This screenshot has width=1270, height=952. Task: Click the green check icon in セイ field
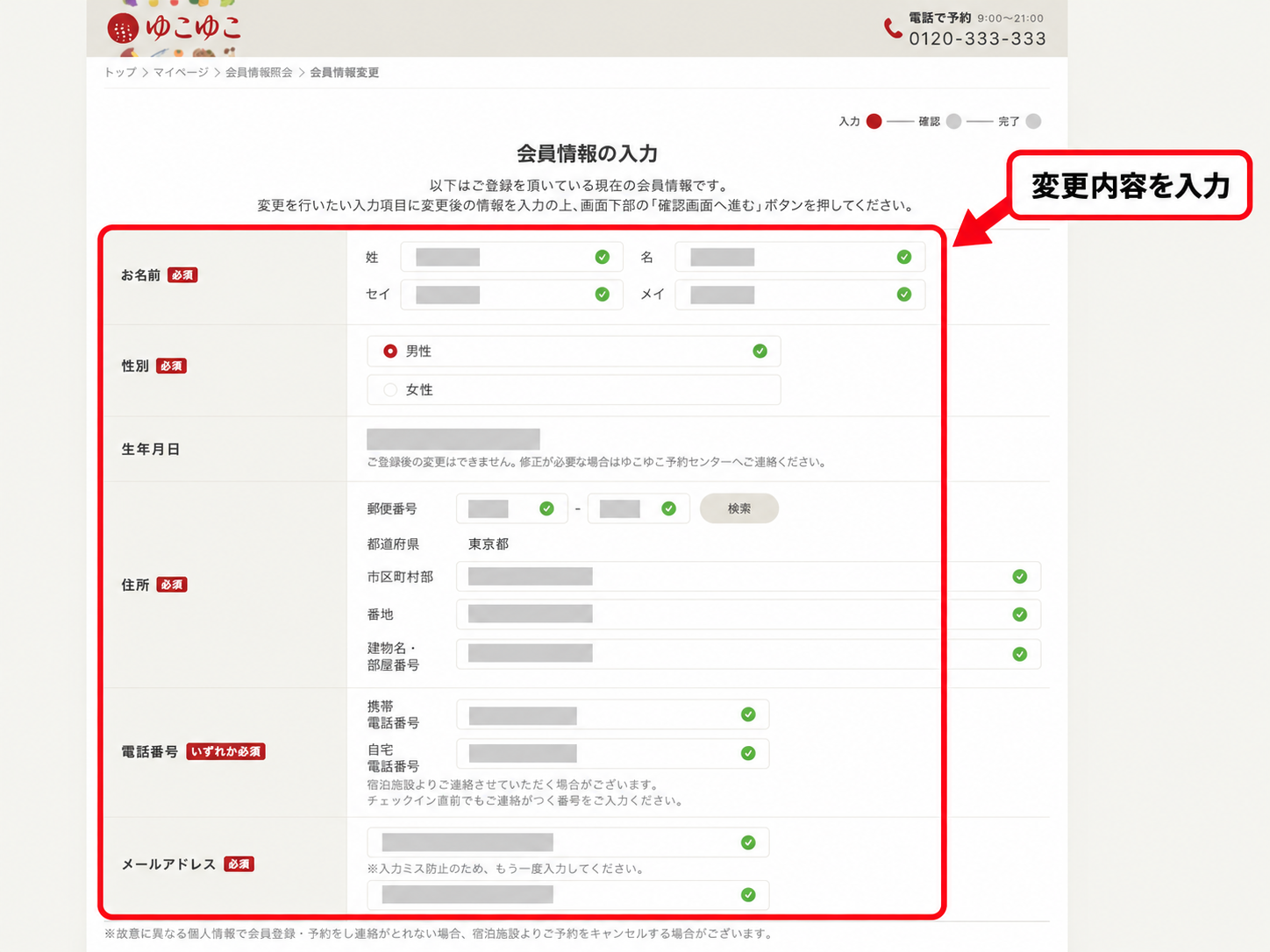(x=603, y=295)
